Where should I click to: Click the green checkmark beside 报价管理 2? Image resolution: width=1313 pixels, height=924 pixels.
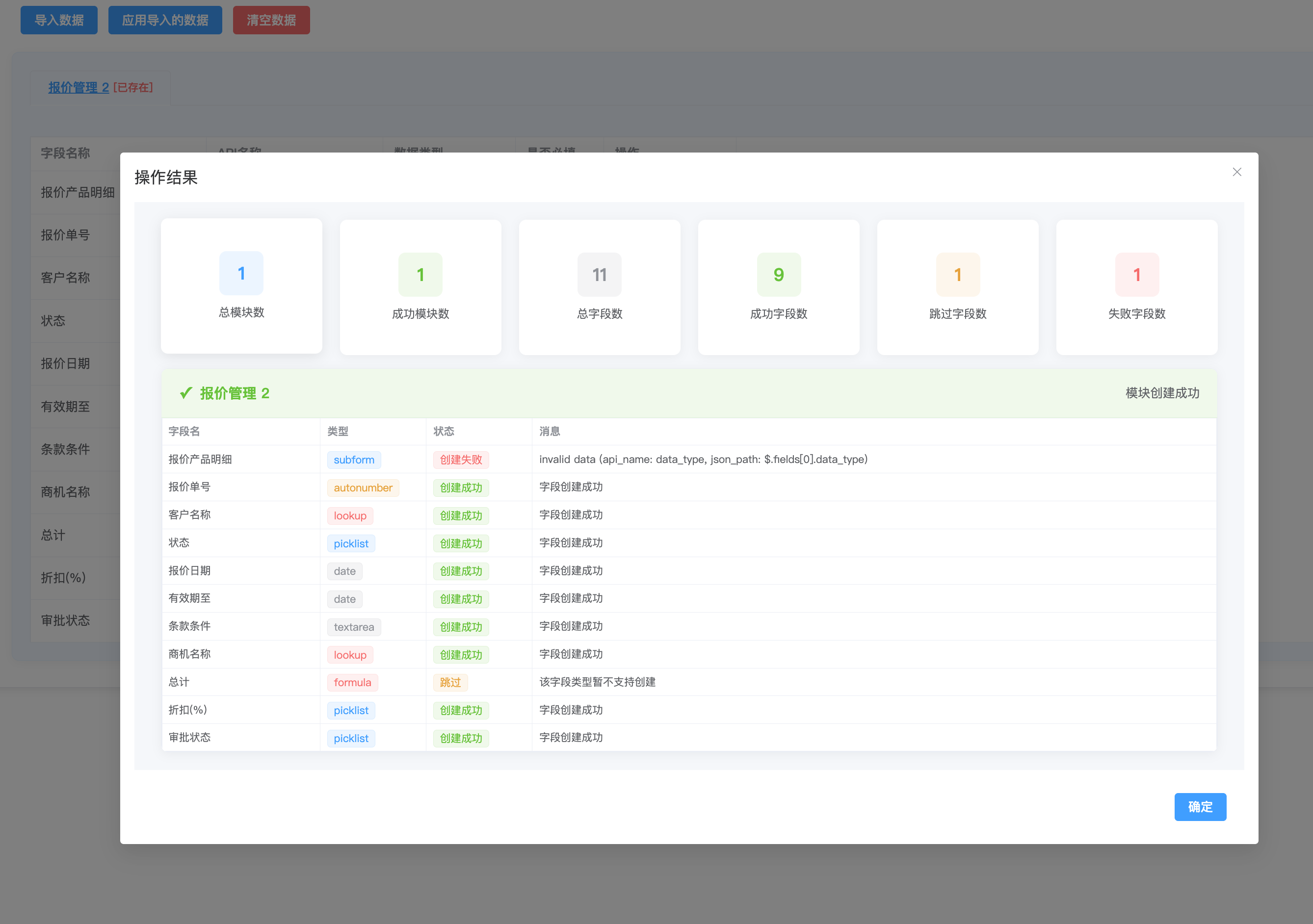tap(185, 393)
